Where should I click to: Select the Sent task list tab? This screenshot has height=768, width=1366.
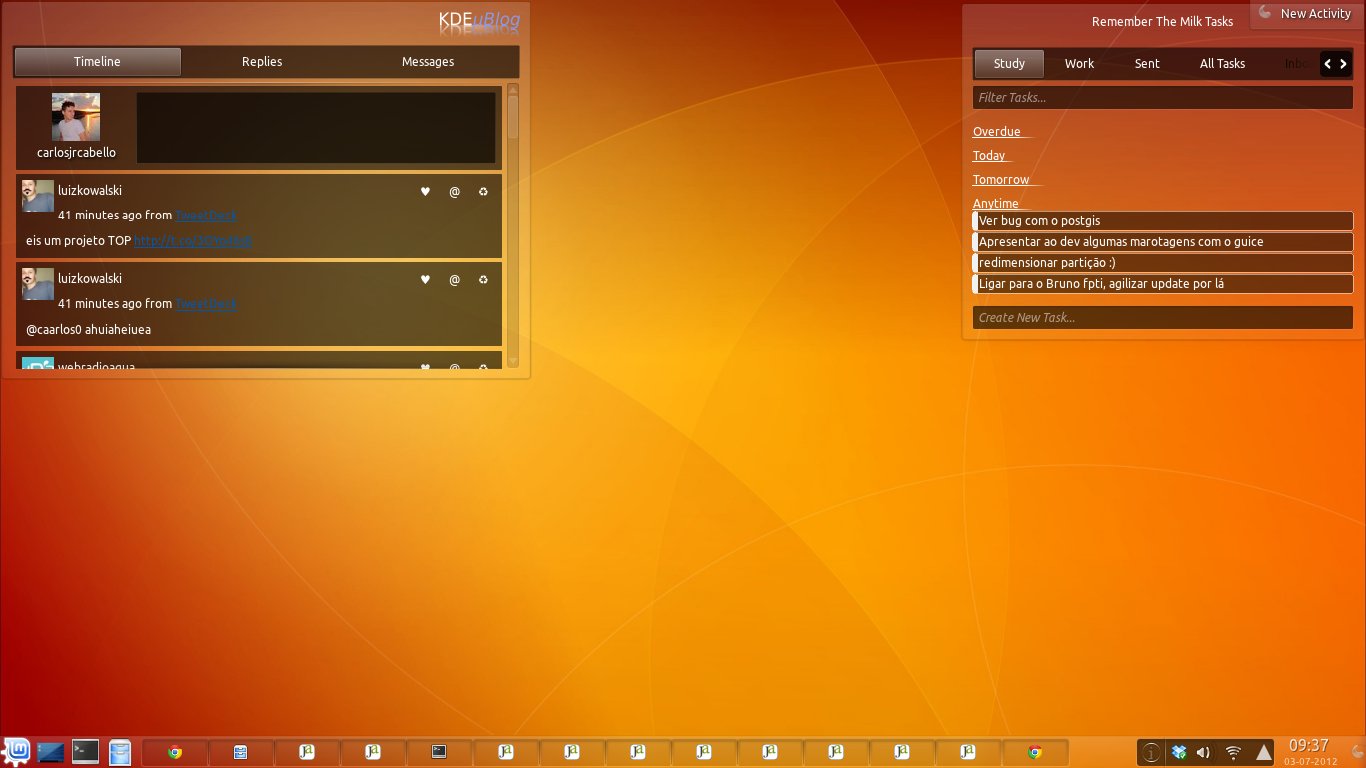[1147, 64]
